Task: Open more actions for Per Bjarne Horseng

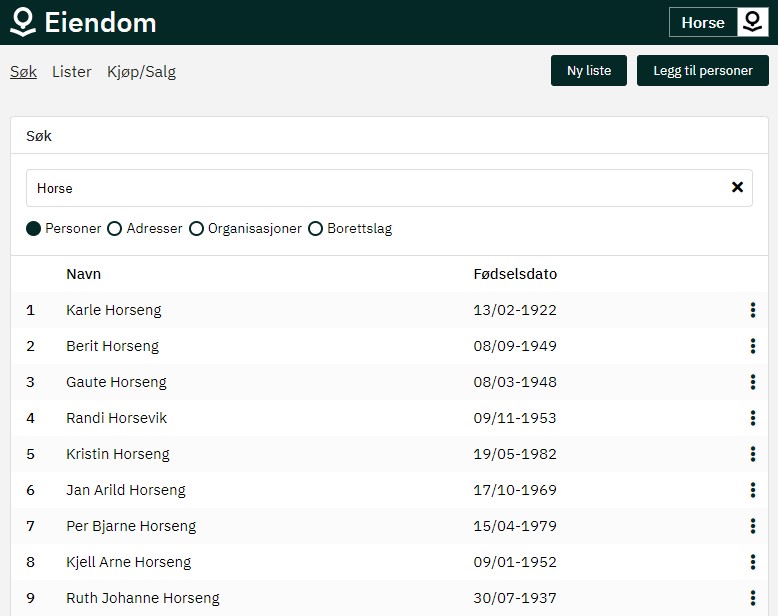Action: point(752,526)
